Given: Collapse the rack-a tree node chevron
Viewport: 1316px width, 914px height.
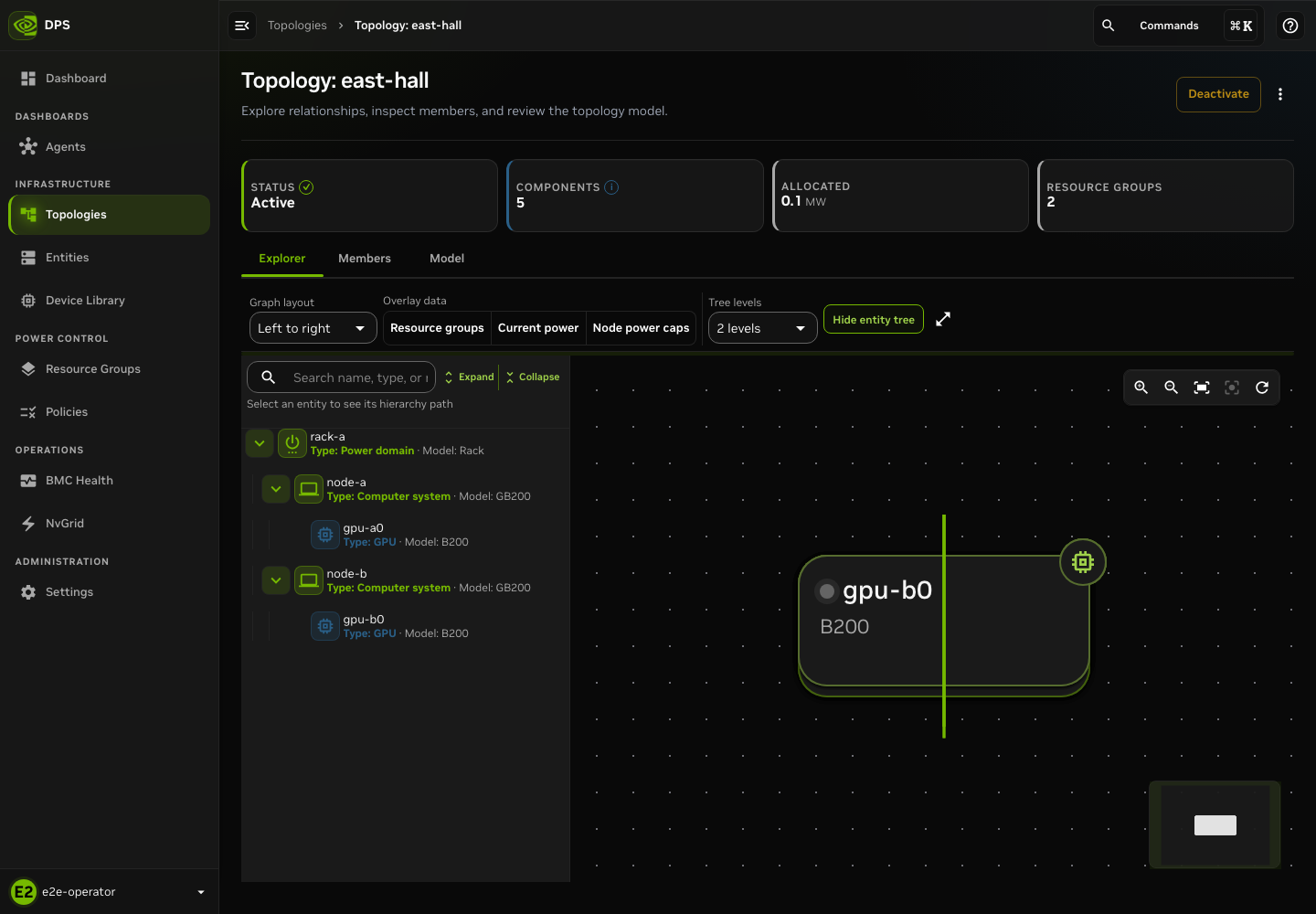Looking at the screenshot, I should tap(260, 443).
